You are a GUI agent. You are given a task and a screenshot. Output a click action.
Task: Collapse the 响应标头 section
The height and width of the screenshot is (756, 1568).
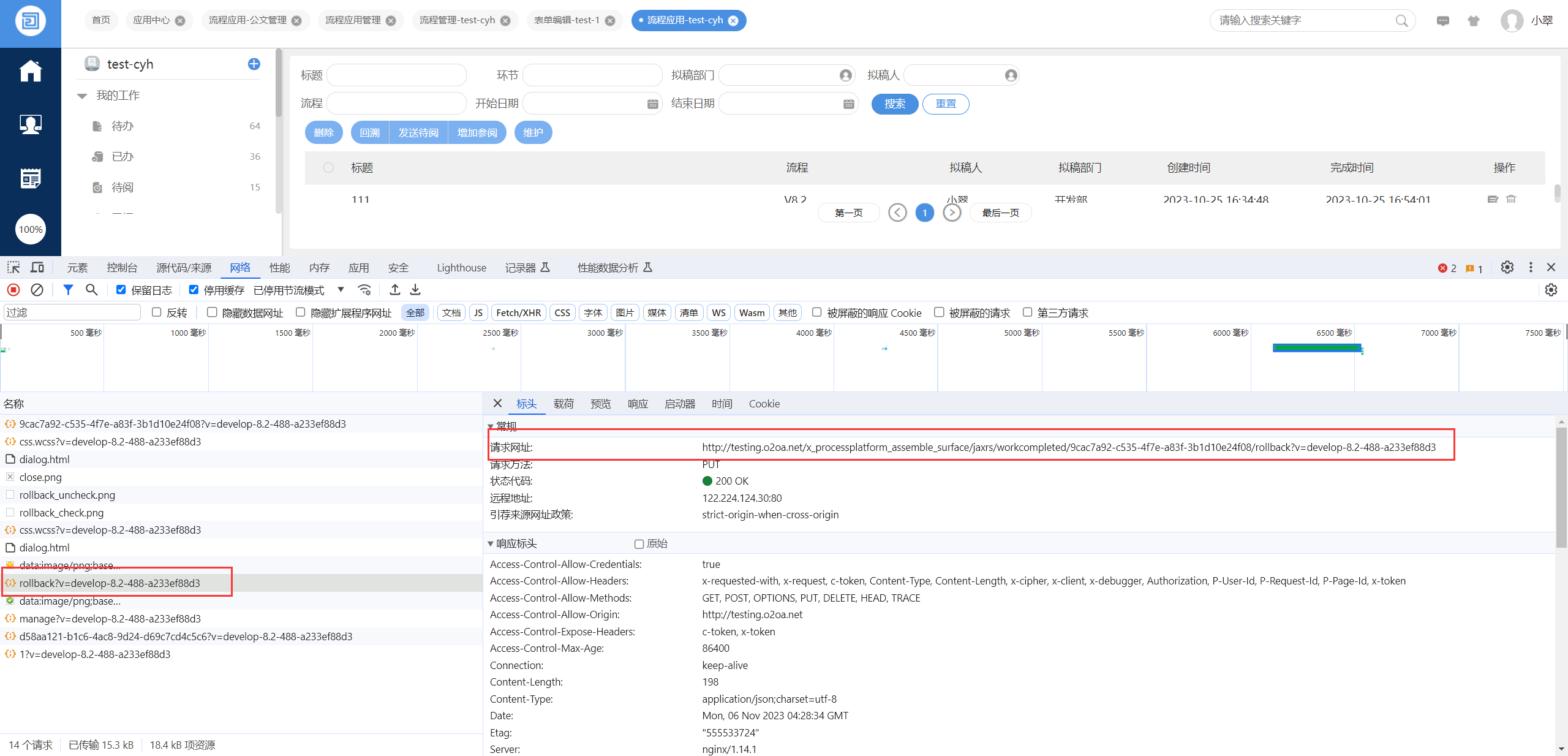(491, 543)
